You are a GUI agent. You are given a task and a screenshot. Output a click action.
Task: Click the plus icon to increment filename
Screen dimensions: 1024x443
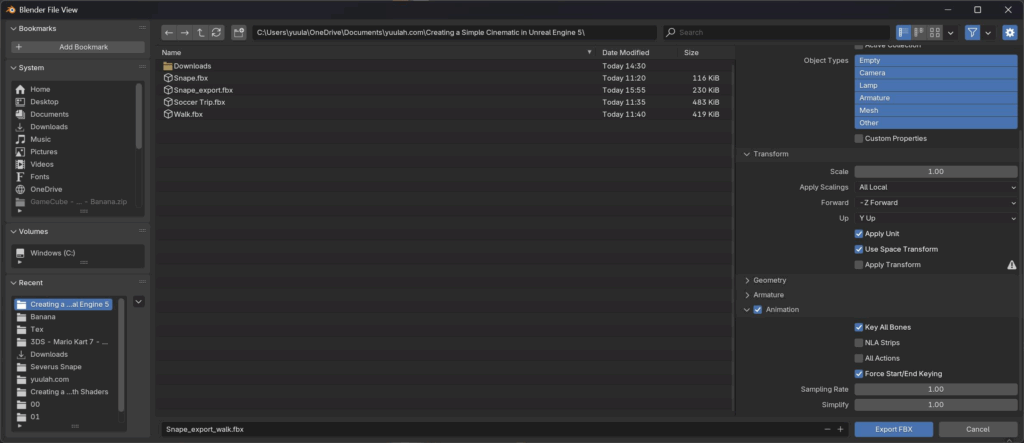pyautogui.click(x=840, y=429)
